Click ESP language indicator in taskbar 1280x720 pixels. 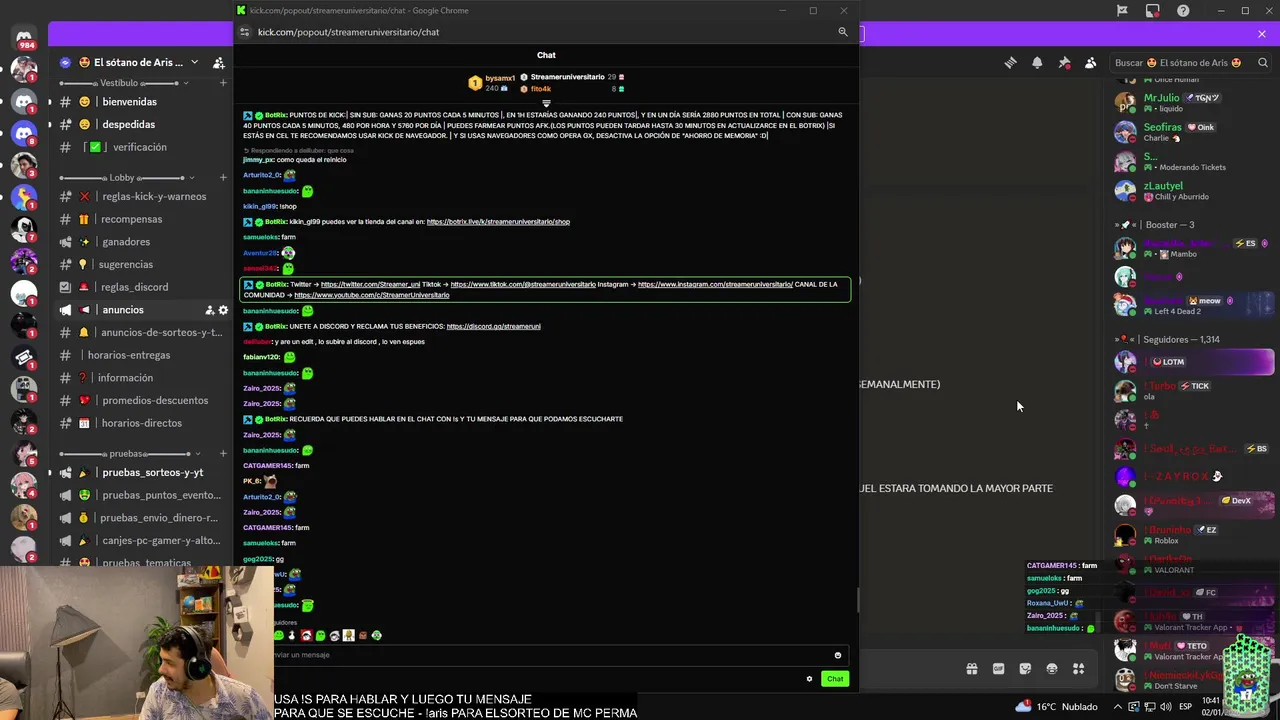(1186, 706)
